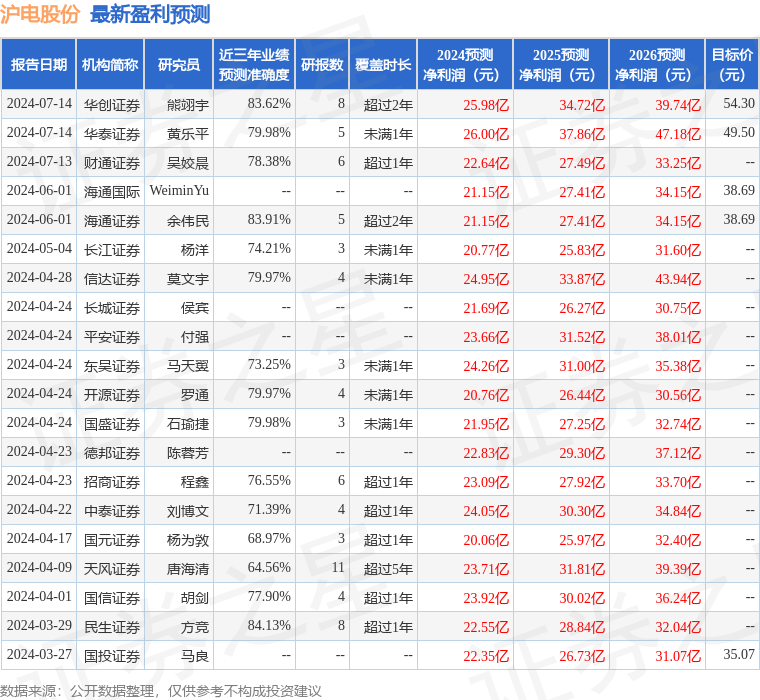760x700 pixels.
Task: Click the 研报数 column header
Action: pyautogui.click(x=322, y=64)
